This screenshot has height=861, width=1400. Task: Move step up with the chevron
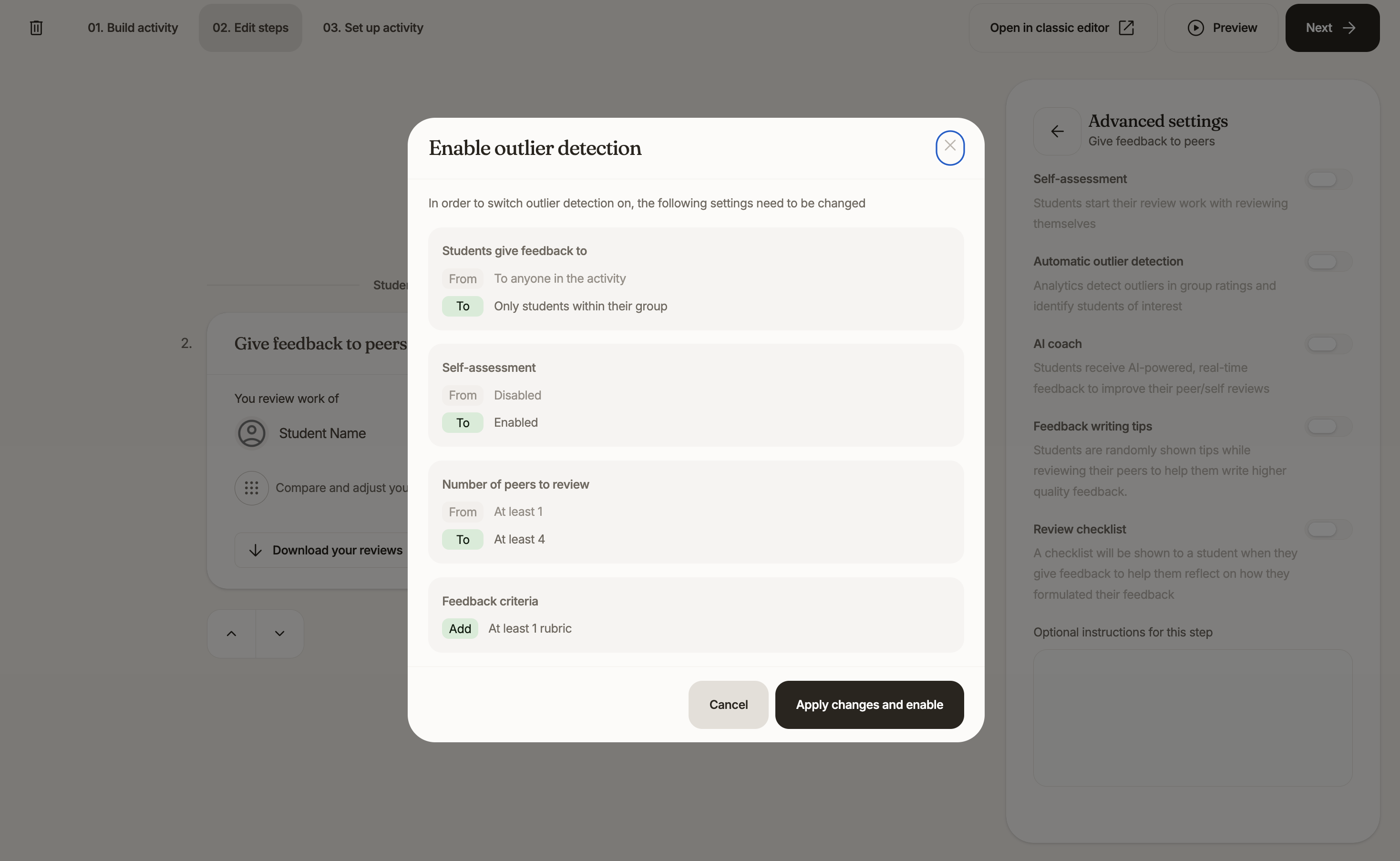tap(231, 634)
